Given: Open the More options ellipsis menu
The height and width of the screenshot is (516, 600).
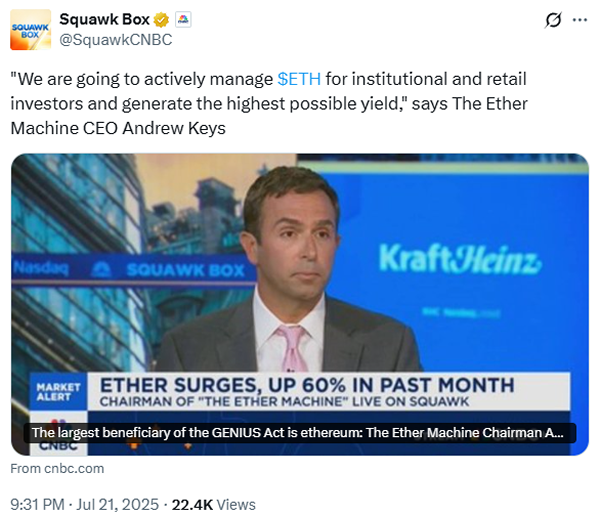Looking at the screenshot, I should [580, 20].
